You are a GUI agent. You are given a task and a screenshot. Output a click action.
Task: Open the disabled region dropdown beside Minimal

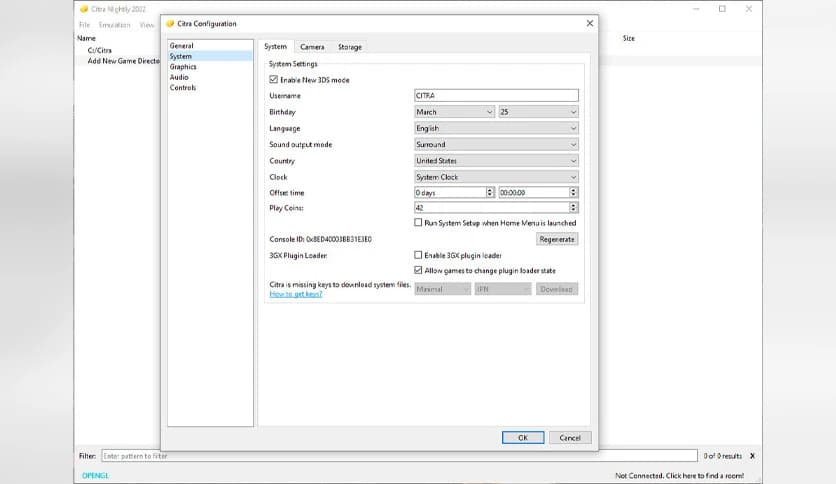click(x=503, y=289)
